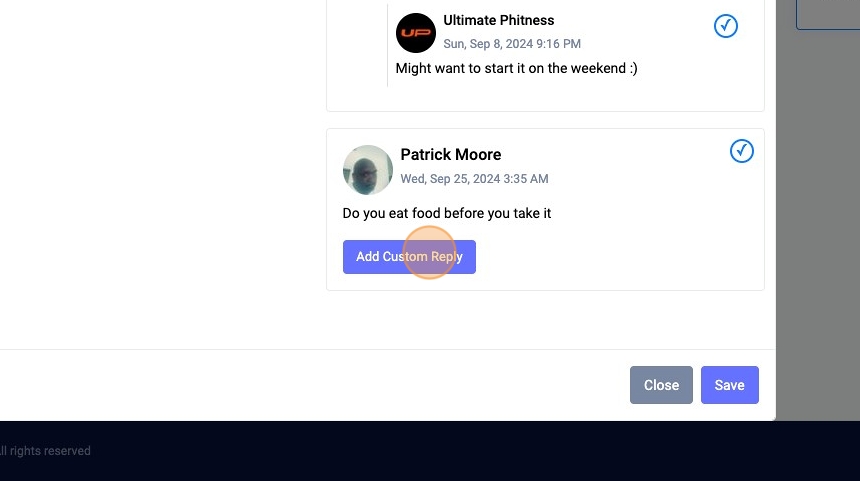This screenshot has width=860, height=481.
Task: Click the Wed, Sep 25, 2024 timestamp
Action: 474,179
